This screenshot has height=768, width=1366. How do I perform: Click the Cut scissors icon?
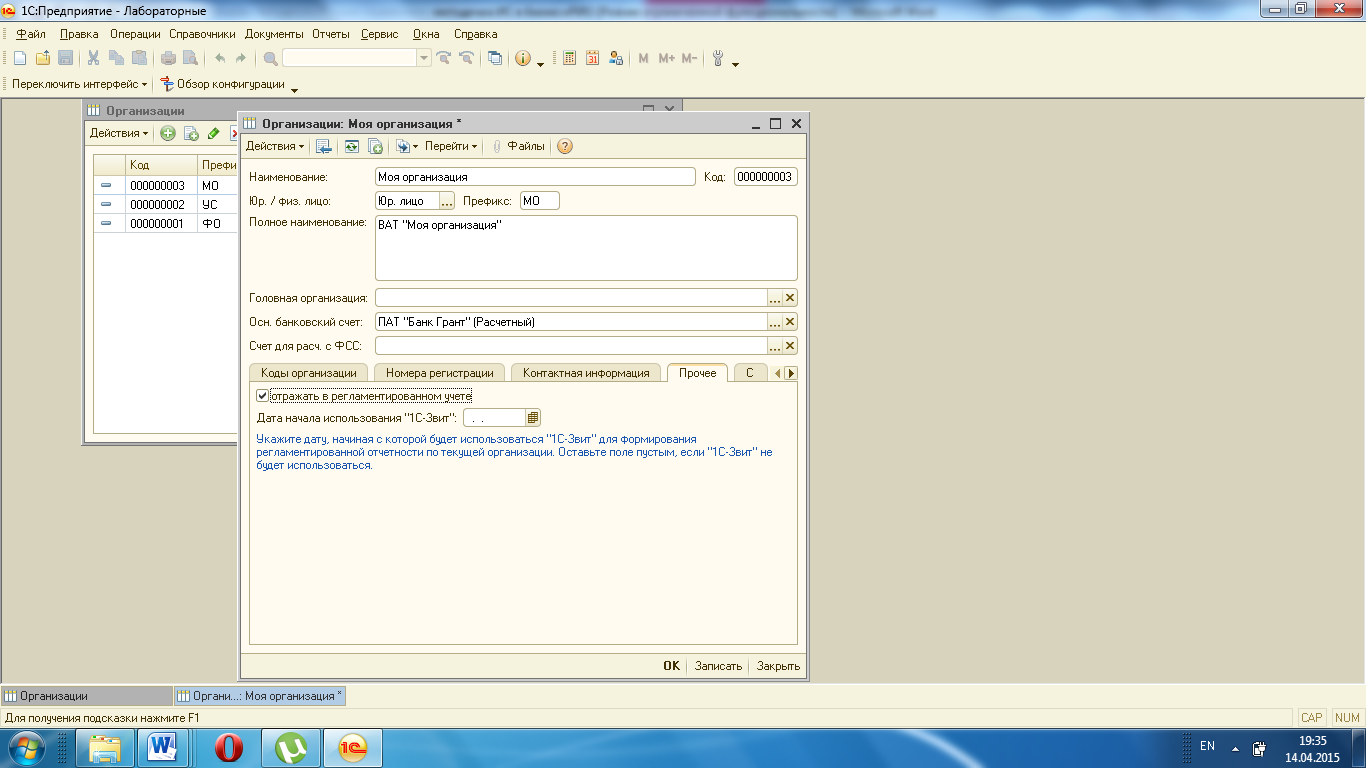[x=93, y=58]
